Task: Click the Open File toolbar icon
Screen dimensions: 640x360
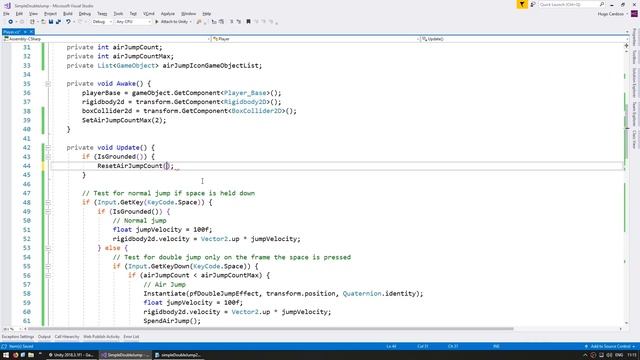Action: point(43,22)
